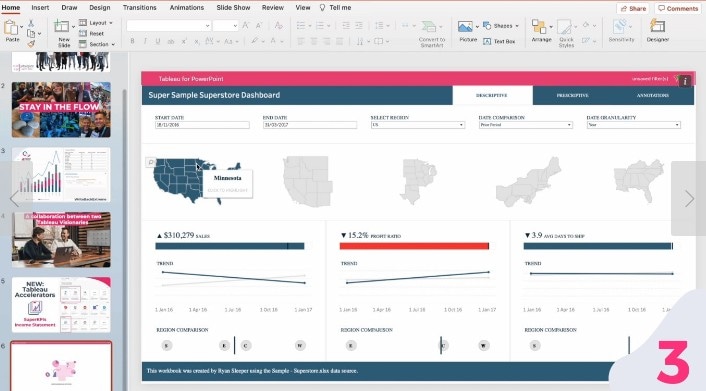Switch to the Prescriptive dashboard tab

(x=572, y=95)
